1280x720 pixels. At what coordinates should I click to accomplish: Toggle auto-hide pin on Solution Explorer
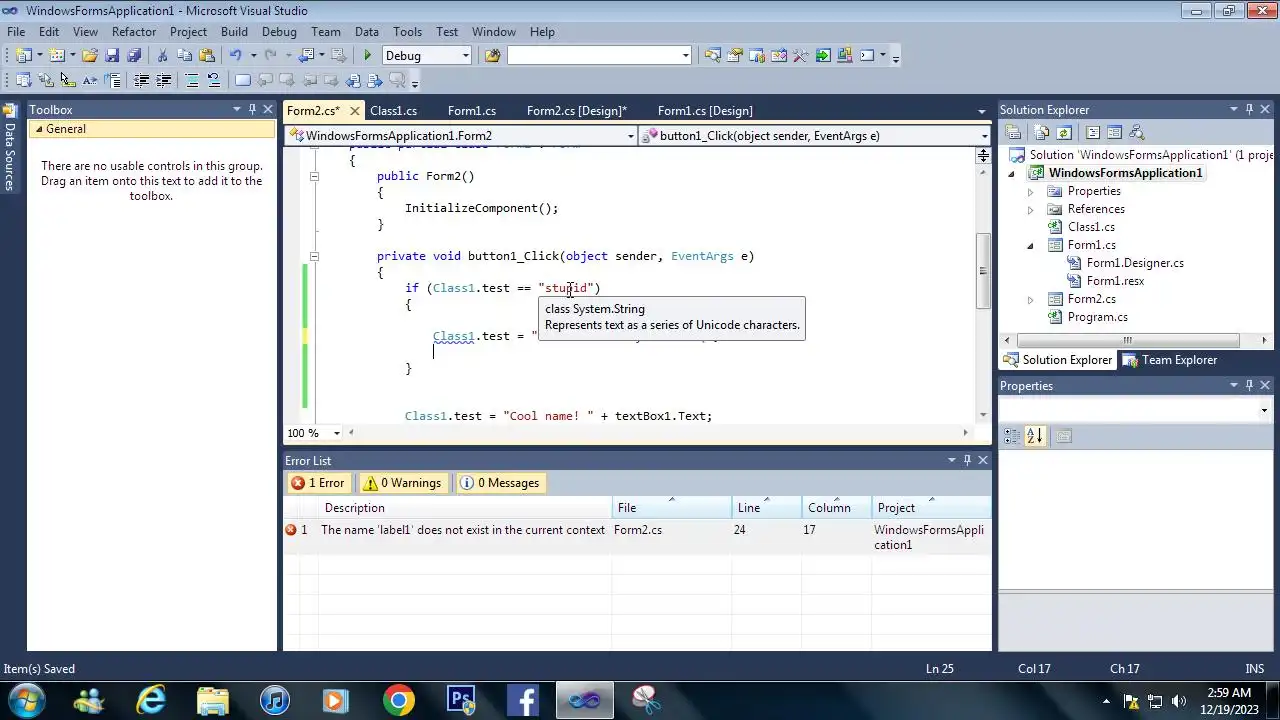(1249, 109)
